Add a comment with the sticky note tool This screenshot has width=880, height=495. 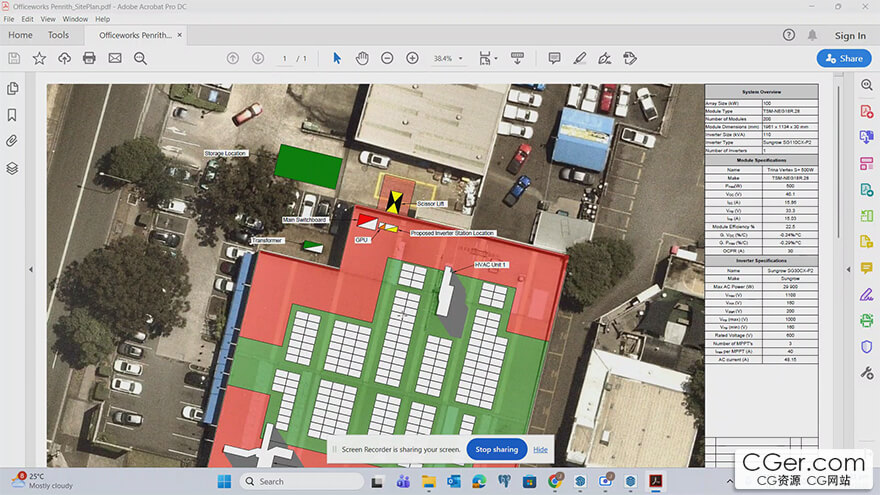tap(554, 58)
